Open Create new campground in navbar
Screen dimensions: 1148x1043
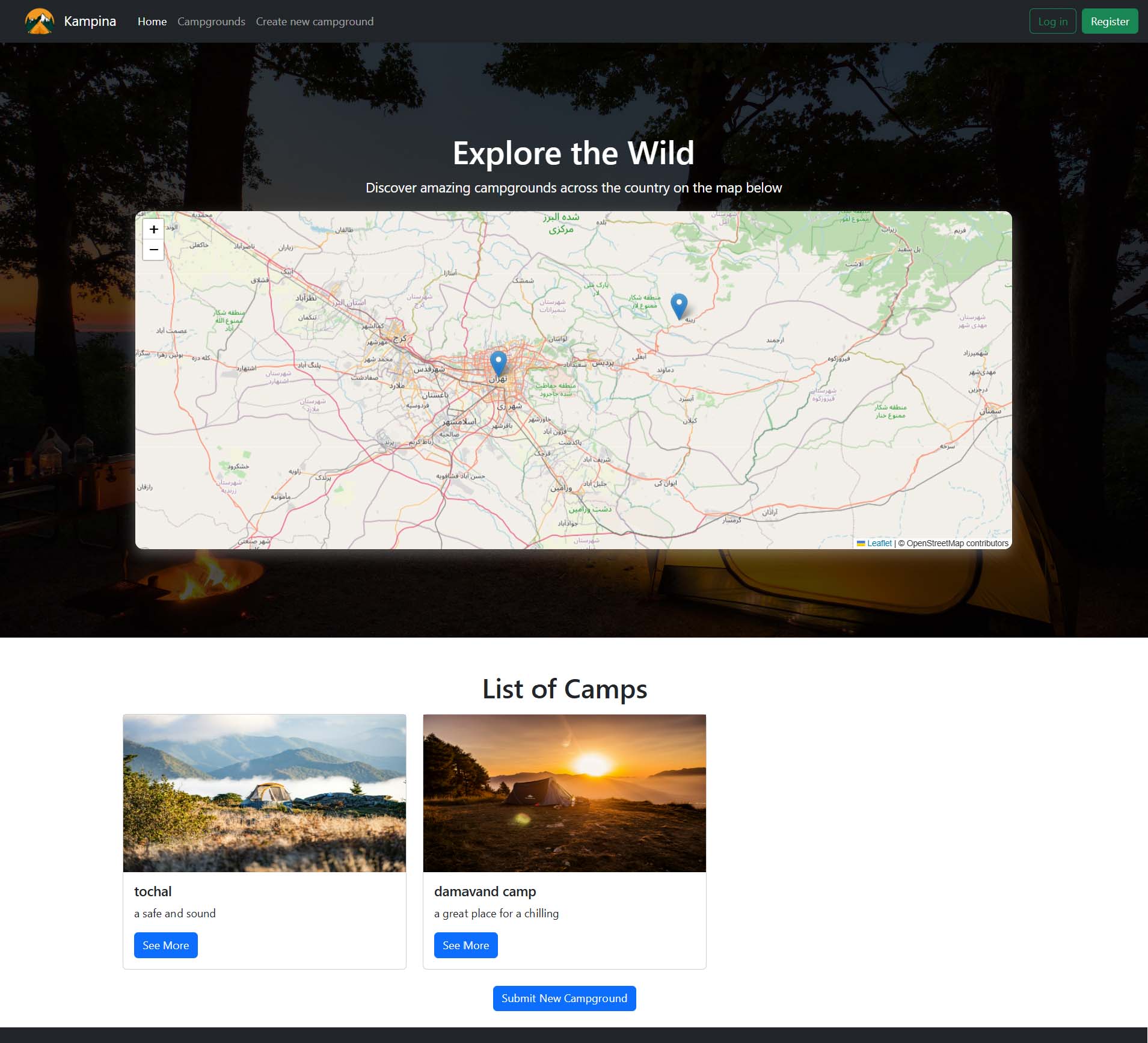pyautogui.click(x=315, y=22)
